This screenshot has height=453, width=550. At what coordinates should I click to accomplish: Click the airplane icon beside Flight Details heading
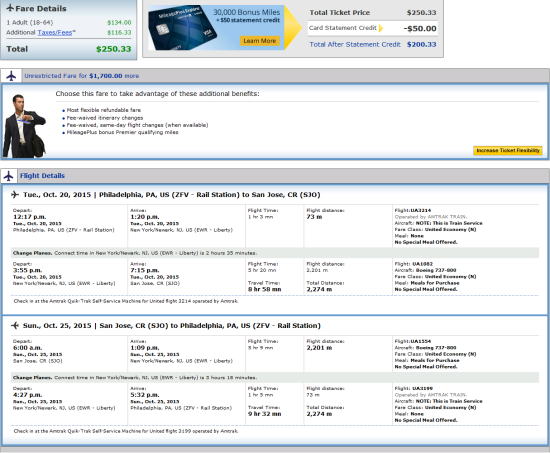8,176
